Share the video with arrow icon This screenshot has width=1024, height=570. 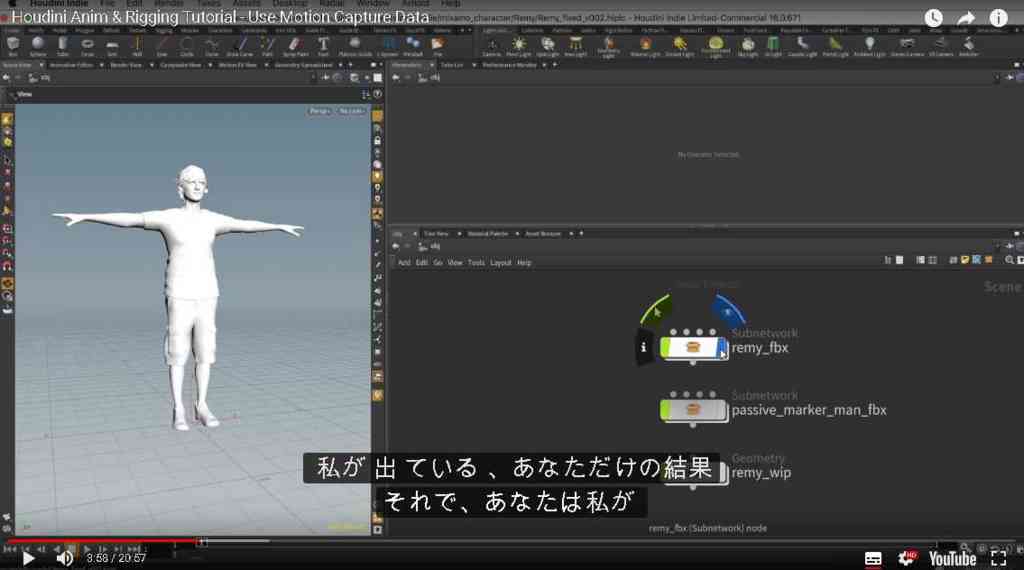[x=966, y=18]
